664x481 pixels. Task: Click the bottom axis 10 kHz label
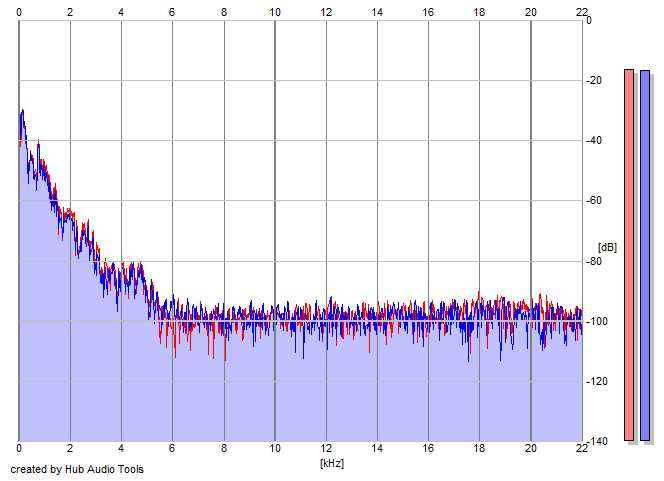(x=275, y=448)
